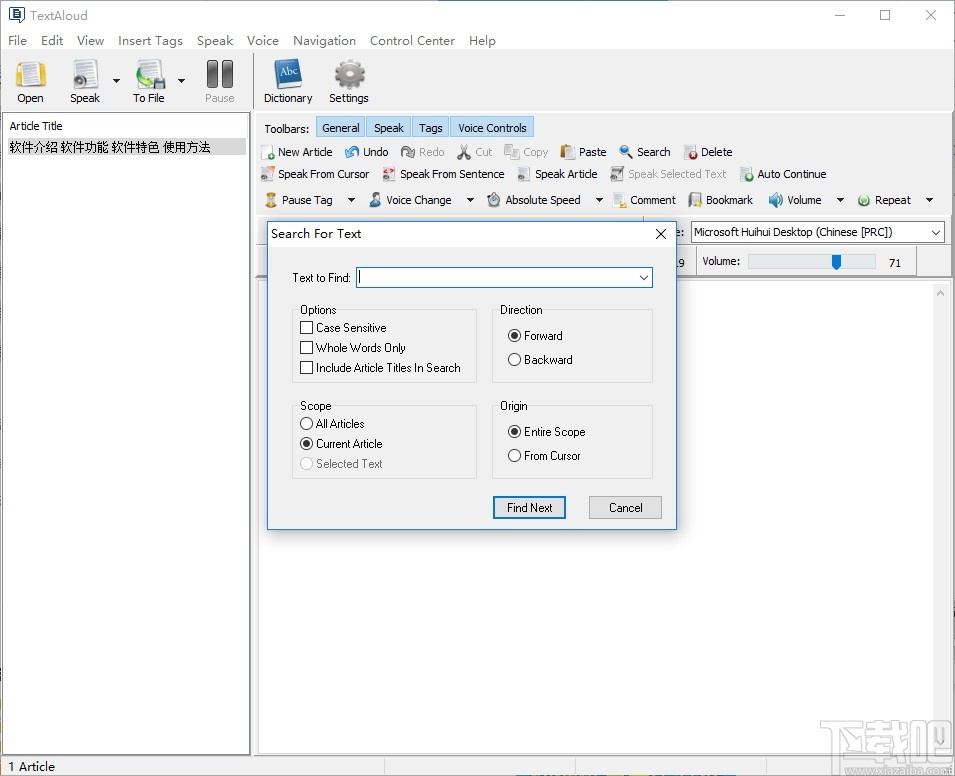This screenshot has width=955, height=776.
Task: Open a document with the Open icon
Action: point(30,80)
